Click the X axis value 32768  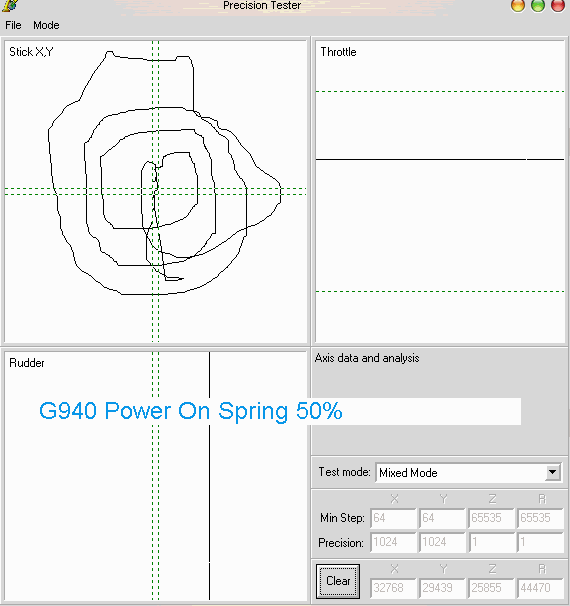[393, 588]
